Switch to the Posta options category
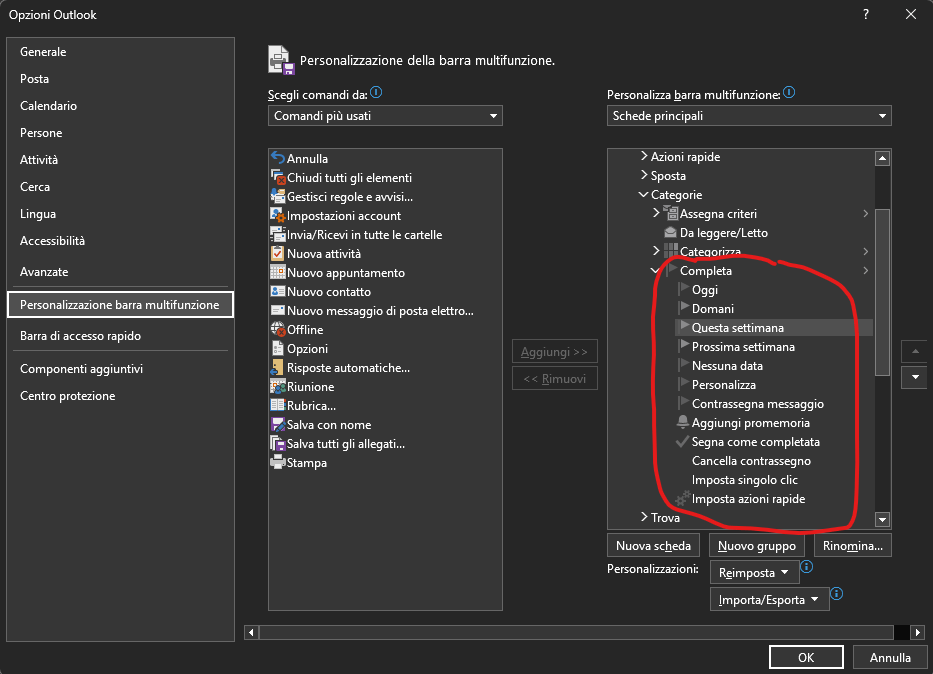Image resolution: width=933 pixels, height=674 pixels. [x=120, y=79]
